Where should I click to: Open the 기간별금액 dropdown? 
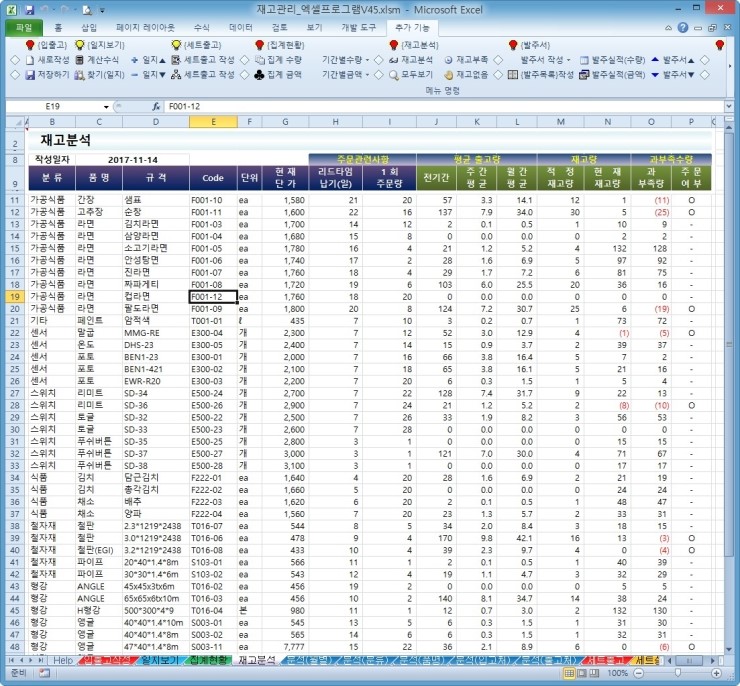[367, 75]
